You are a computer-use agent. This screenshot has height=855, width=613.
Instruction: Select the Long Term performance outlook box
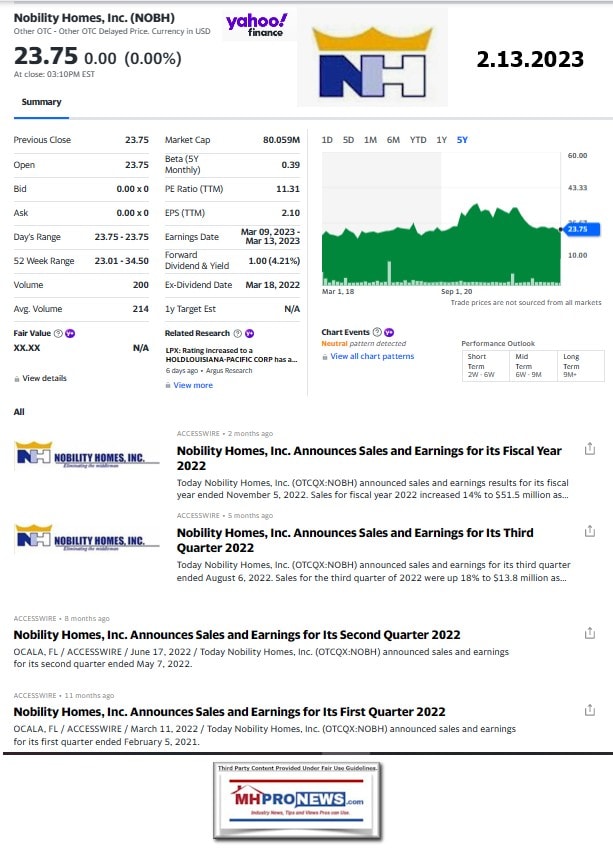(581, 365)
